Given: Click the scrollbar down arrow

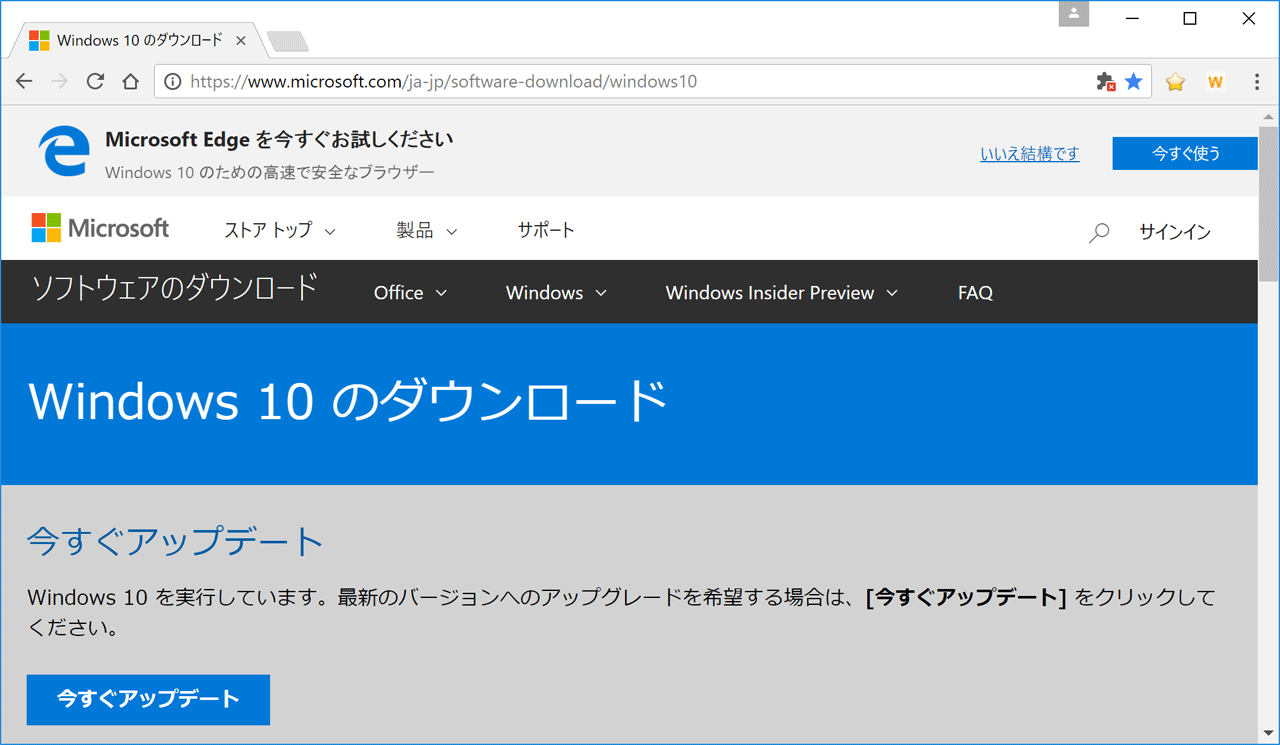Looking at the screenshot, I should pos(1268,734).
